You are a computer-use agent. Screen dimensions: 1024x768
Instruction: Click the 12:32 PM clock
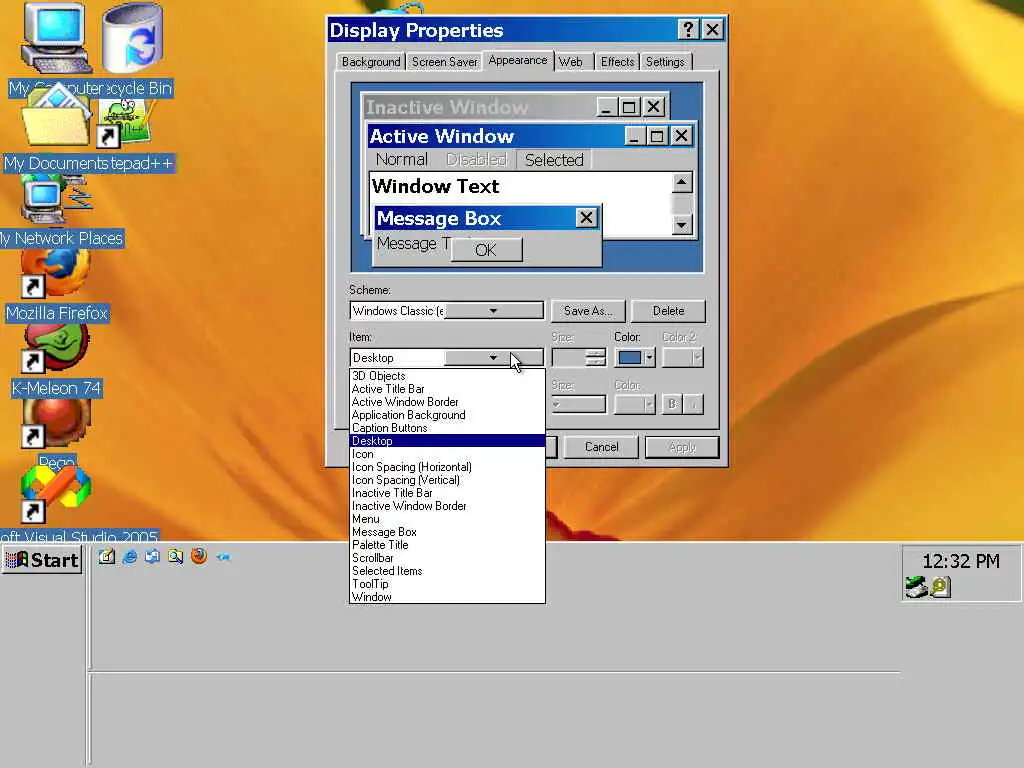pyautogui.click(x=961, y=561)
